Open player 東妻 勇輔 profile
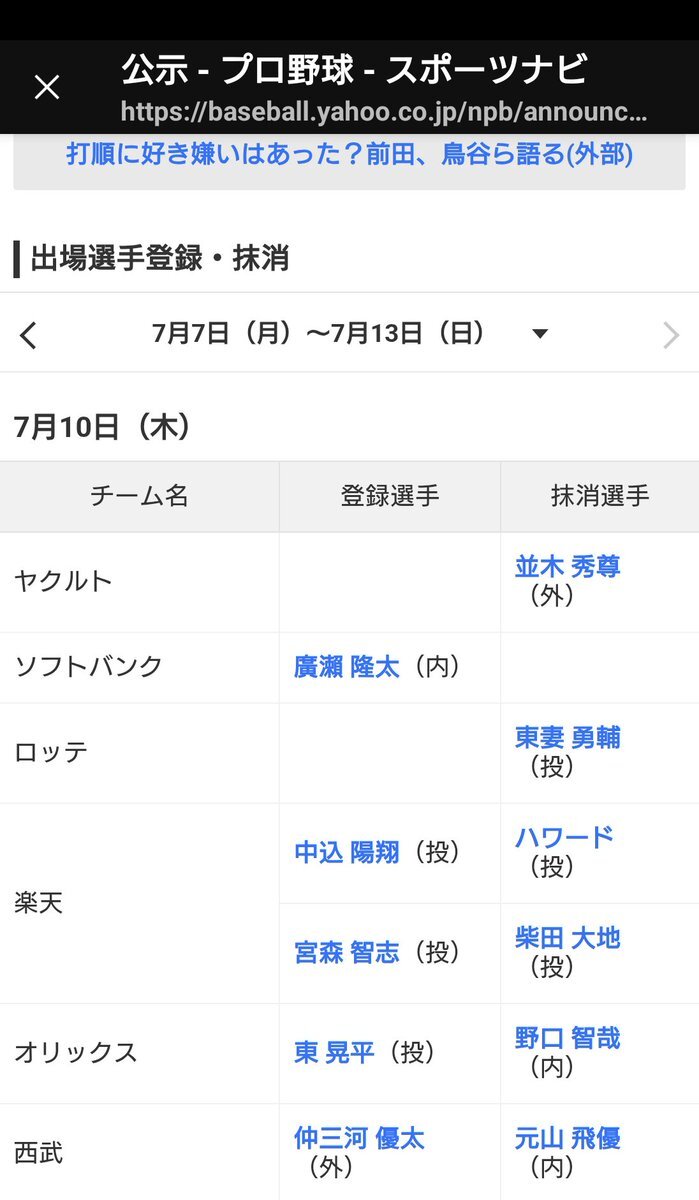Image resolution: width=699 pixels, height=1200 pixels. 568,738
